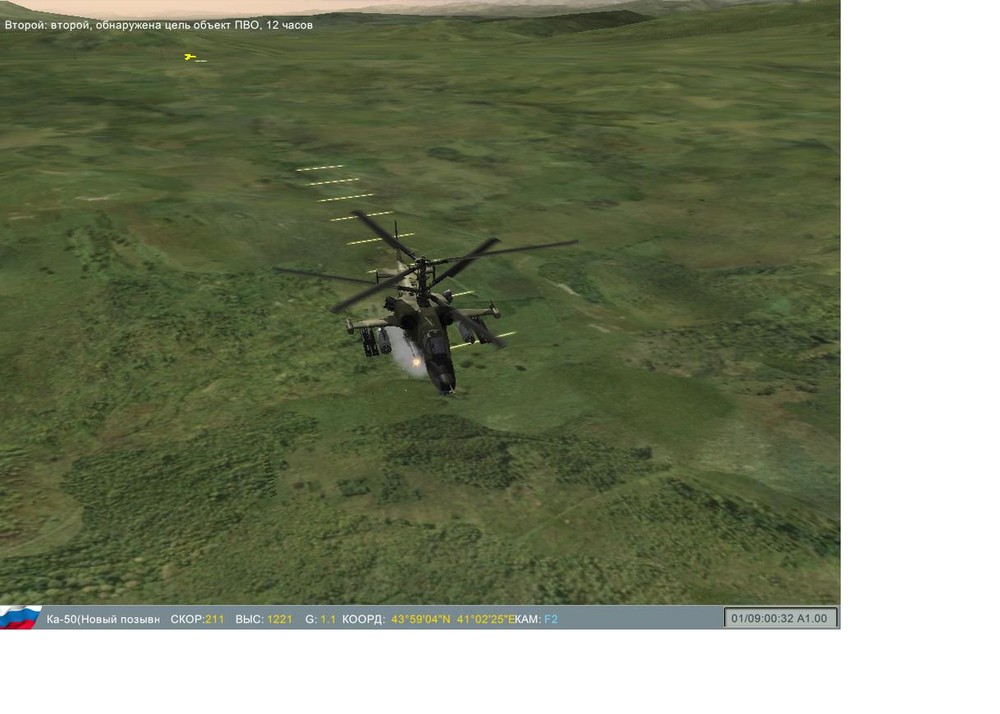This screenshot has width=1000, height=714.
Task: Click the speed value 211
Action: (215, 619)
